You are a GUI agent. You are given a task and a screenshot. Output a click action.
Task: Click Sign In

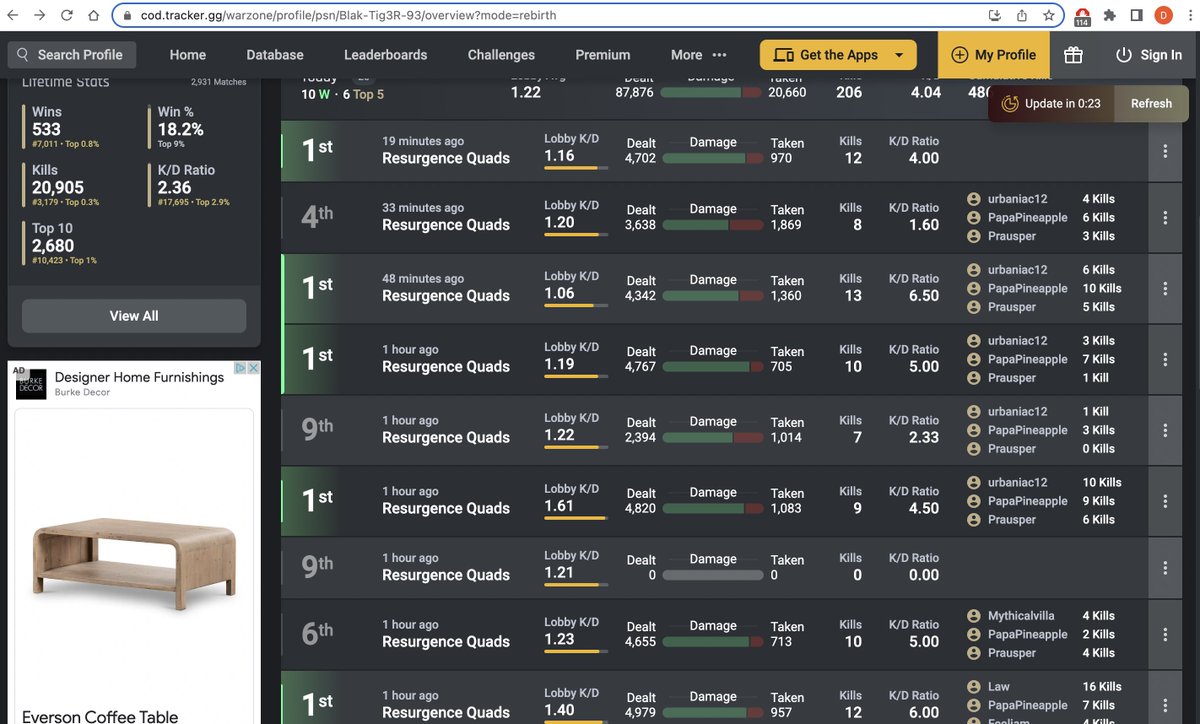click(1149, 55)
